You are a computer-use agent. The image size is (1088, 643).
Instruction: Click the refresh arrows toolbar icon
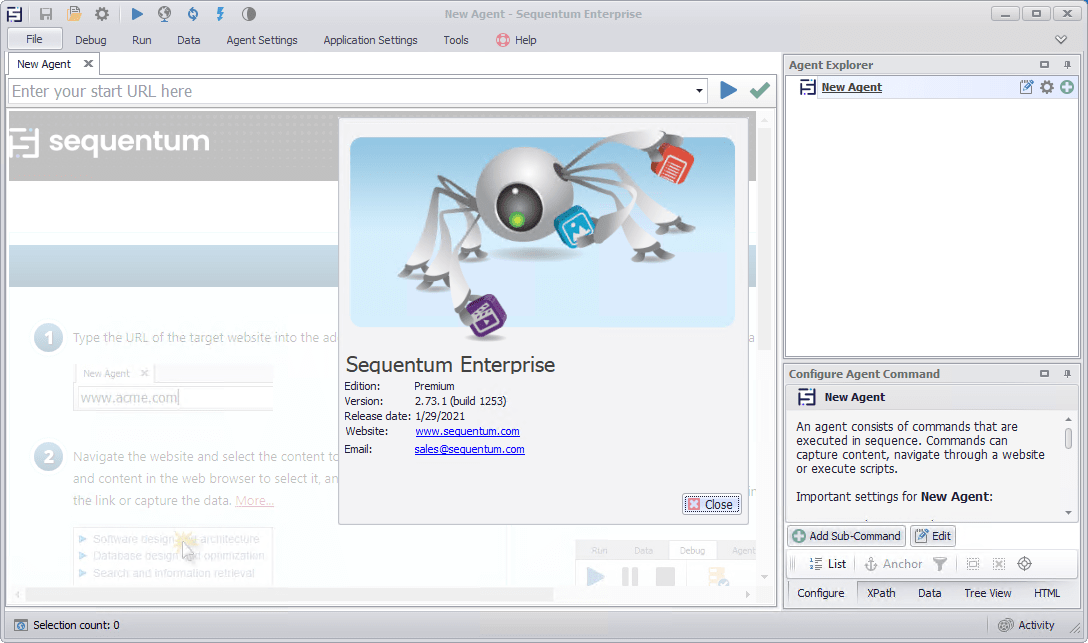click(193, 14)
